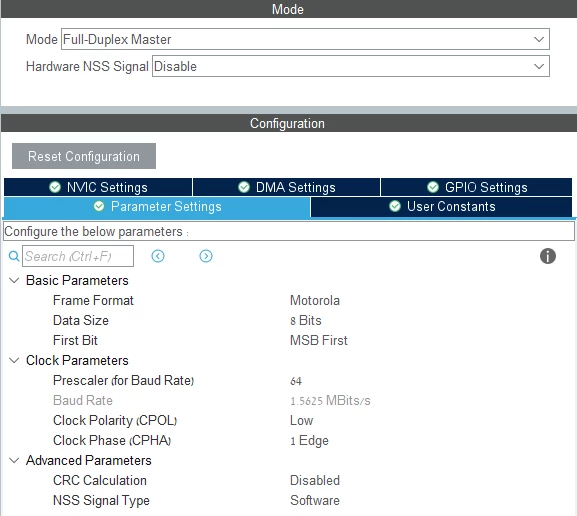The height and width of the screenshot is (516, 577).
Task: Click the 1.5625 MBits/s baud rate value
Action: [x=330, y=400]
